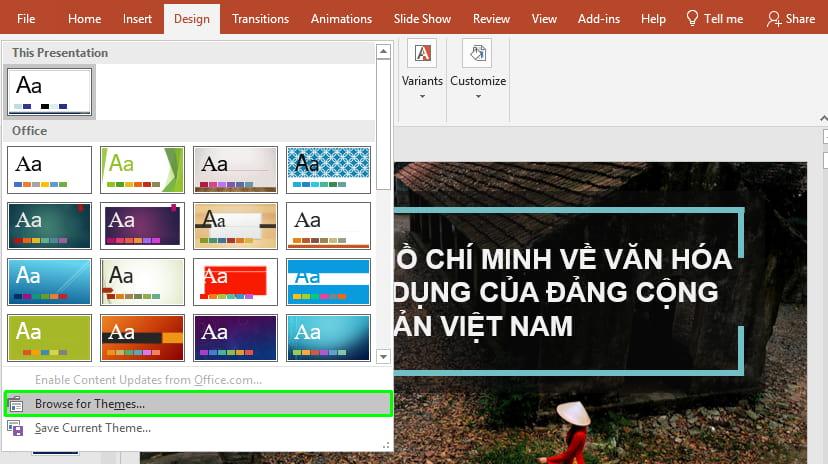The width and height of the screenshot is (828, 464).
Task: Click Browse for Themes menu entry
Action: (198, 404)
